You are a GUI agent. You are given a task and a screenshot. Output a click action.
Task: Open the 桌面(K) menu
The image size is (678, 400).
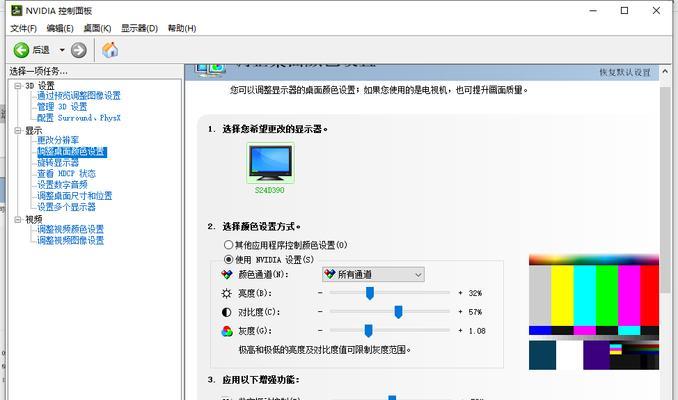(97, 29)
